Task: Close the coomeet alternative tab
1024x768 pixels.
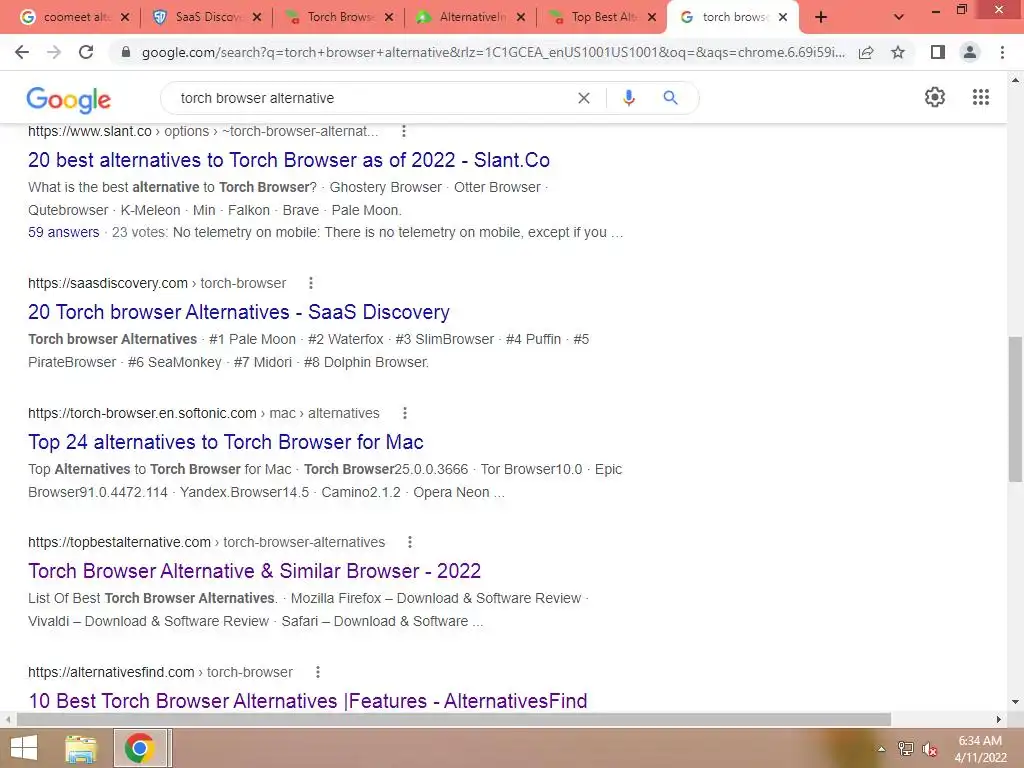Action: (125, 18)
